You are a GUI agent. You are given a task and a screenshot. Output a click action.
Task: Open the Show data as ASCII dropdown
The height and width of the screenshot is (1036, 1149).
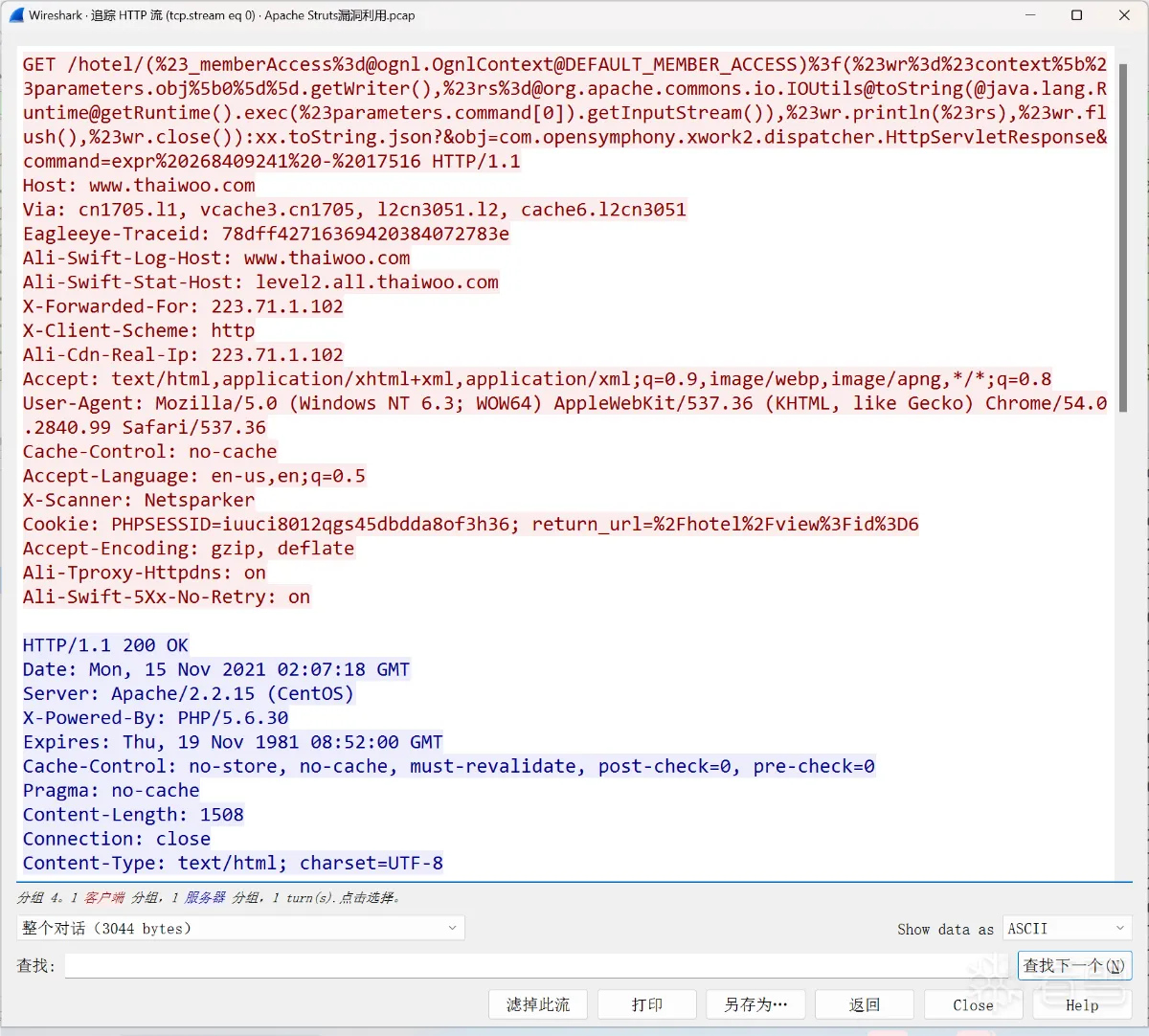click(x=1067, y=928)
